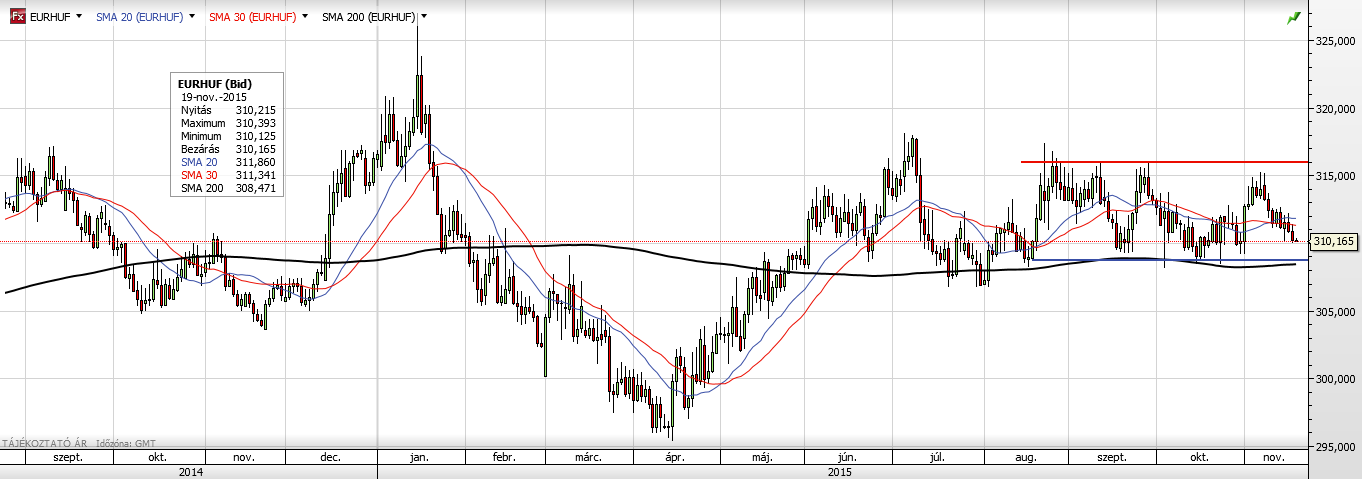Click the márc. month label on time axis
Image resolution: width=1362 pixels, height=479 pixels.
[x=587, y=456]
